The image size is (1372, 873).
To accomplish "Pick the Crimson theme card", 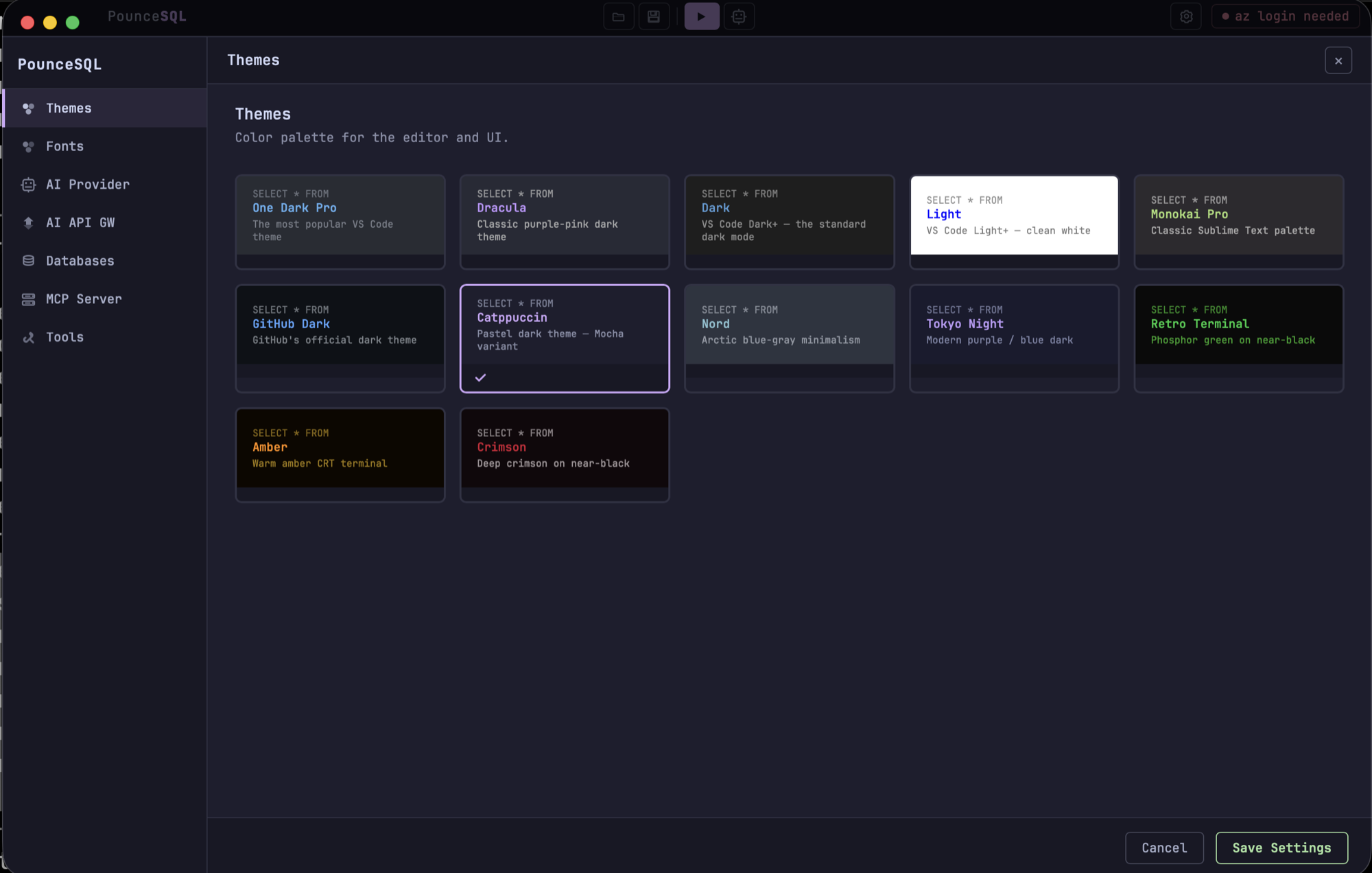I will pyautogui.click(x=565, y=455).
